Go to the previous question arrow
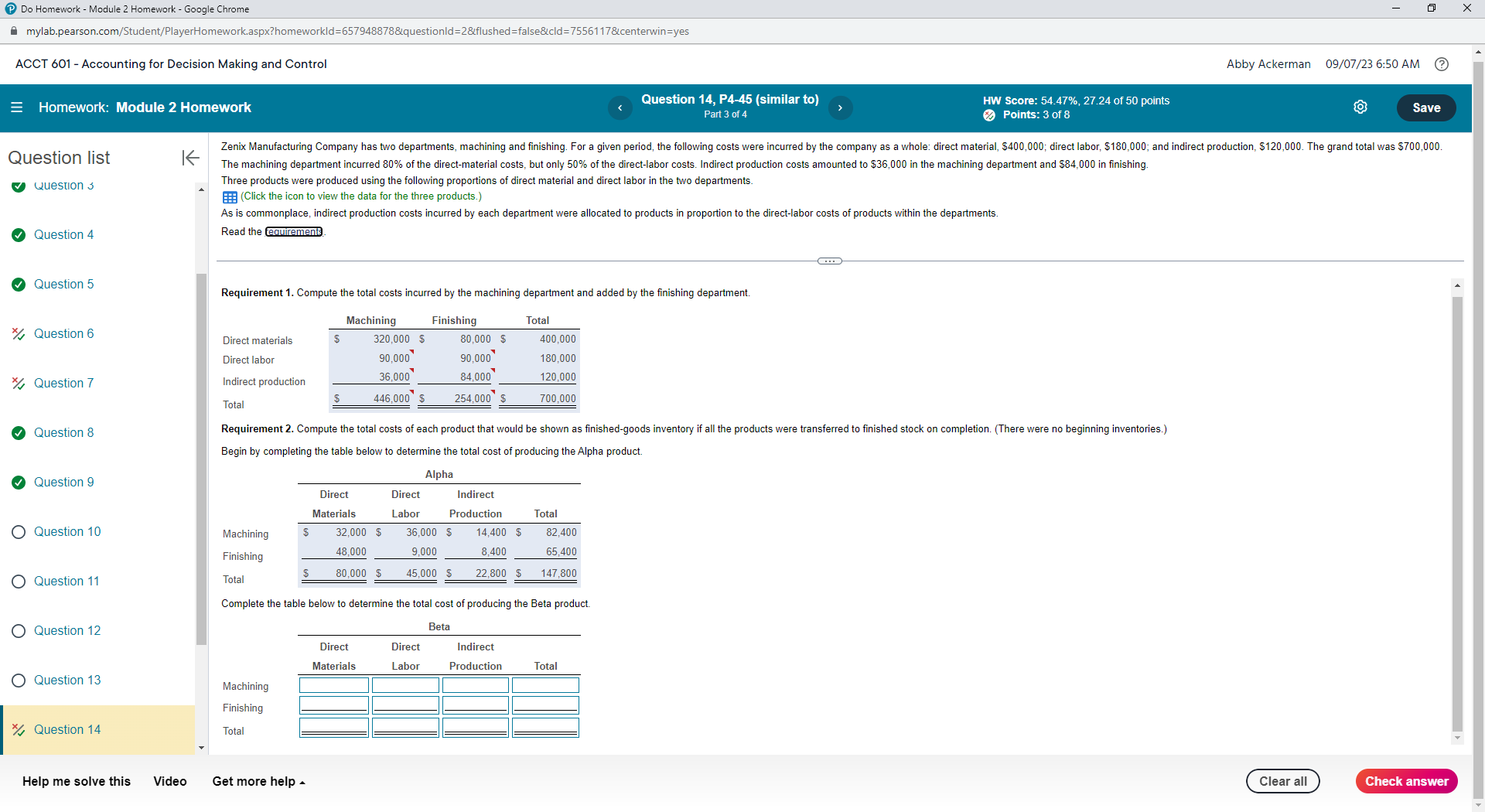The width and height of the screenshot is (1485, 812). pyautogui.click(x=620, y=108)
